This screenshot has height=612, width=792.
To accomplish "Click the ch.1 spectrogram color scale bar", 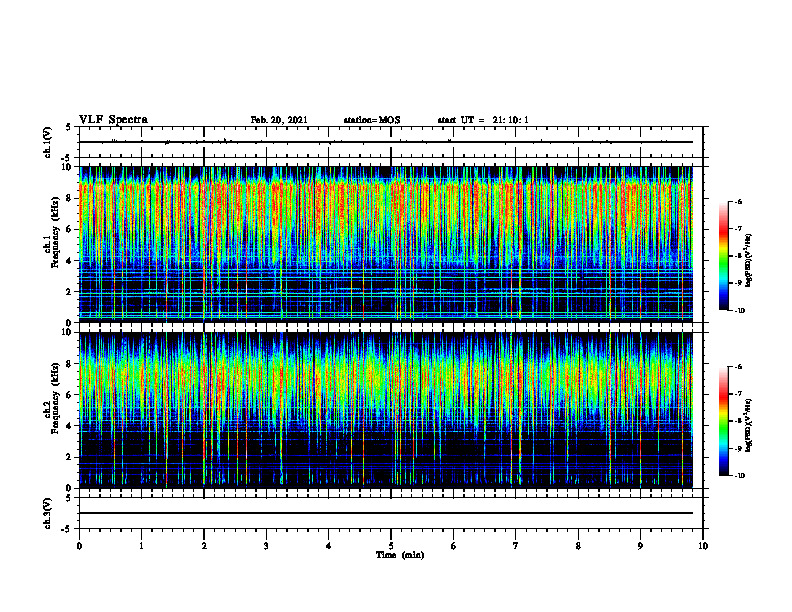I will click(x=723, y=256).
